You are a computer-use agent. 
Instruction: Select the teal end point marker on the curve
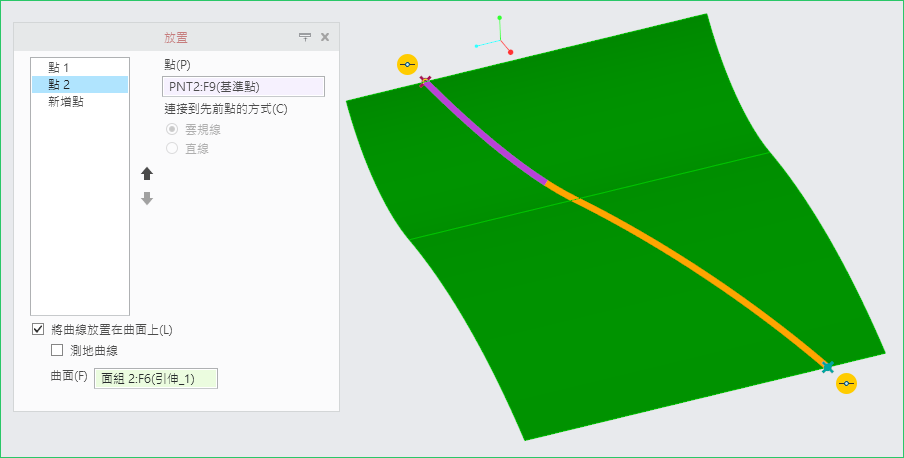tap(828, 367)
